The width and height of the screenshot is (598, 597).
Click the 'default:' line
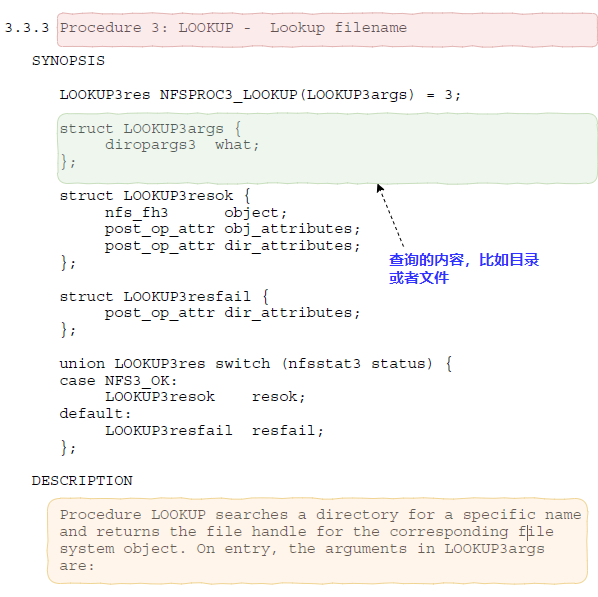(95, 414)
